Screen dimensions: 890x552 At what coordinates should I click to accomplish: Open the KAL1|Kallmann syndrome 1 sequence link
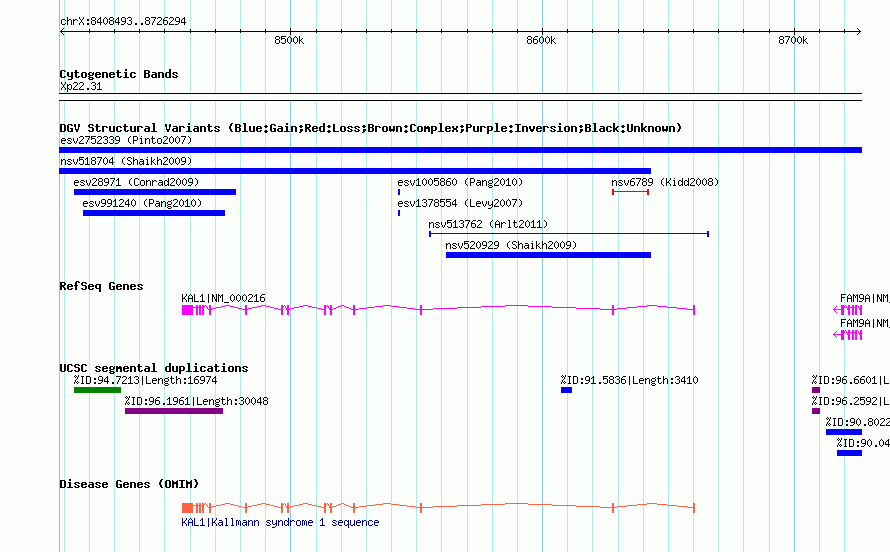click(280, 522)
